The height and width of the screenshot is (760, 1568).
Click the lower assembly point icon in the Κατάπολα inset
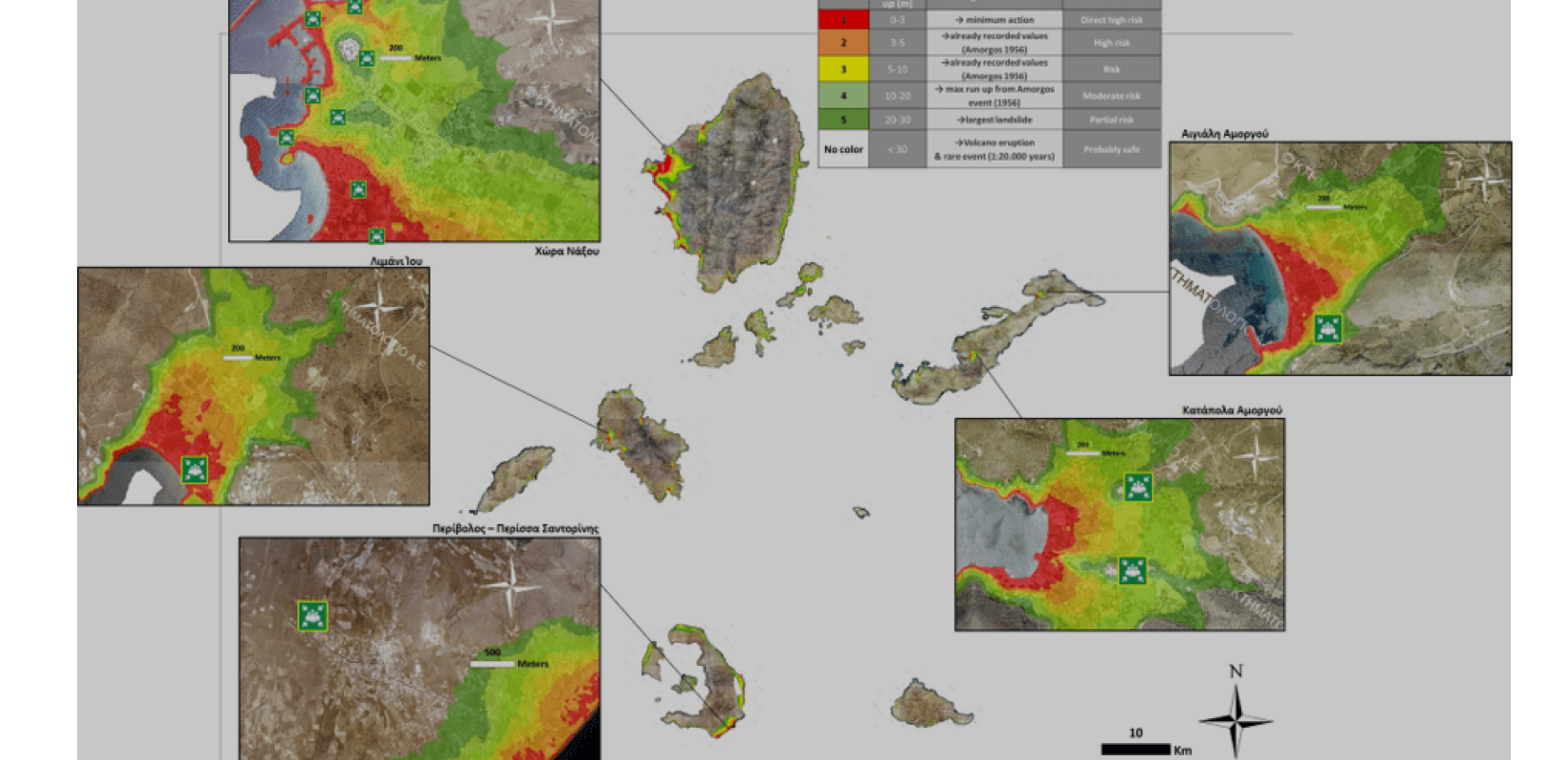[1132, 571]
